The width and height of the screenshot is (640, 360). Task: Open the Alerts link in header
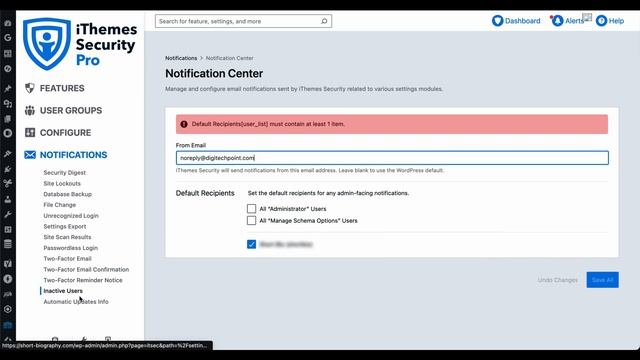575,21
